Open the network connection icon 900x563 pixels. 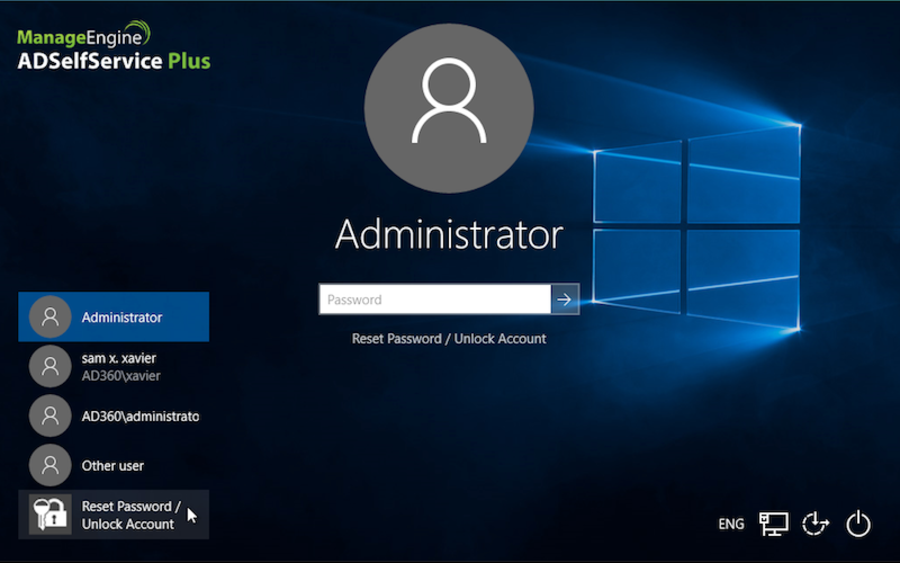773,524
